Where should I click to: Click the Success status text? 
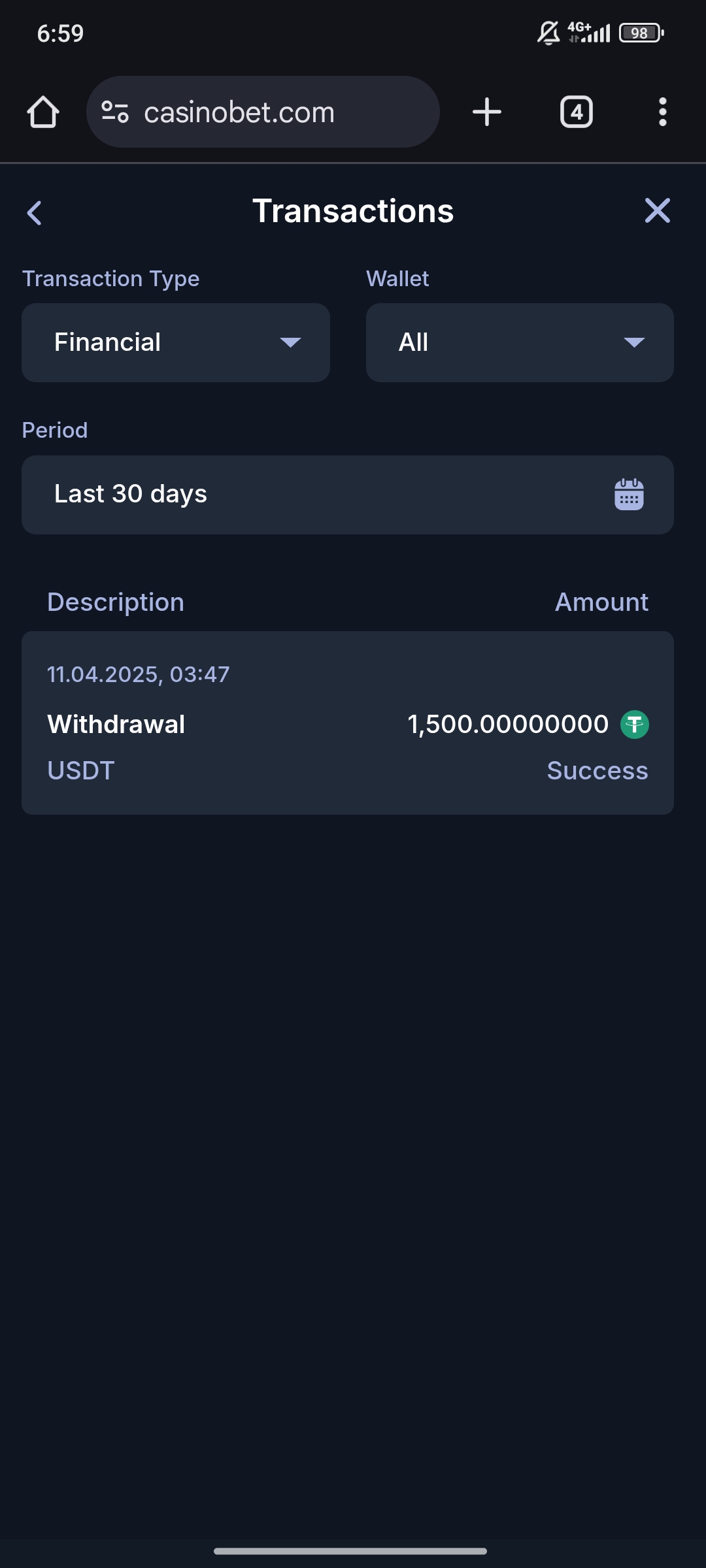[597, 771]
